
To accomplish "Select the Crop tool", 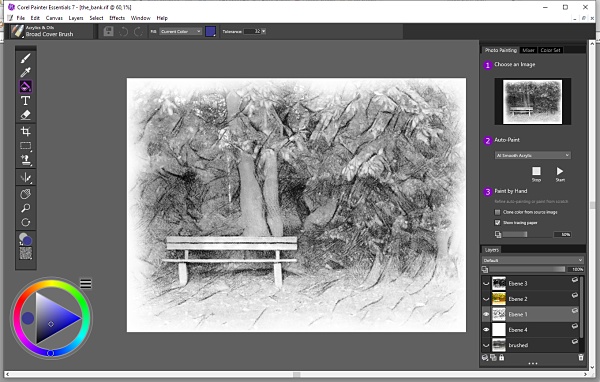I will coord(26,132).
